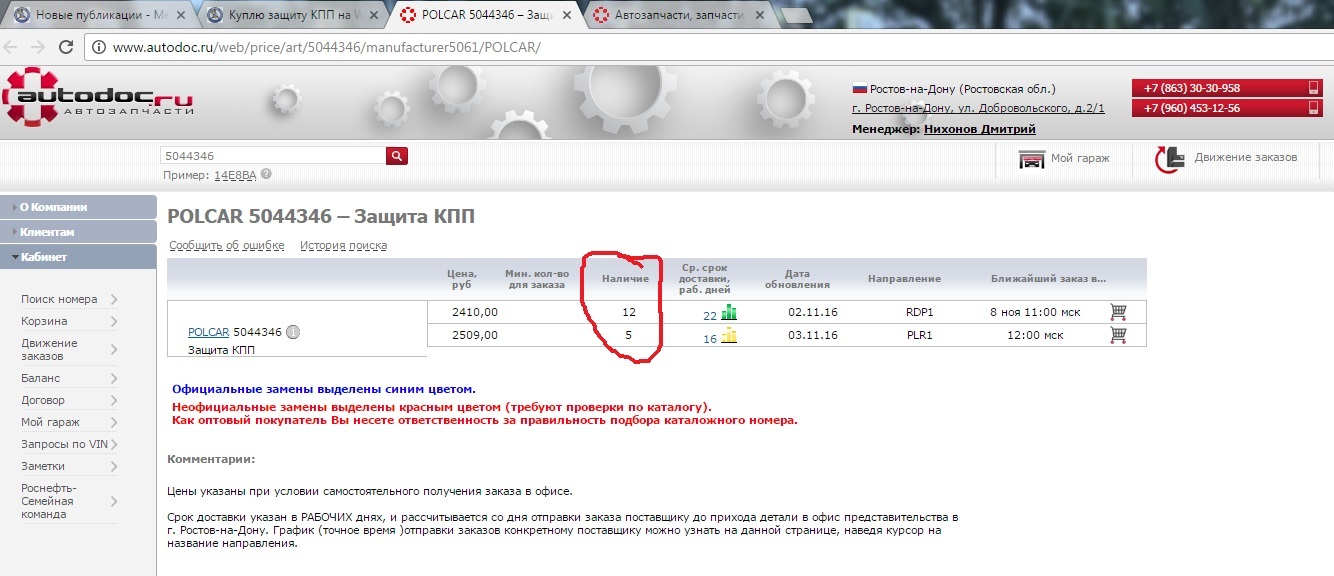Click the example number 14E8BA link

[235, 175]
